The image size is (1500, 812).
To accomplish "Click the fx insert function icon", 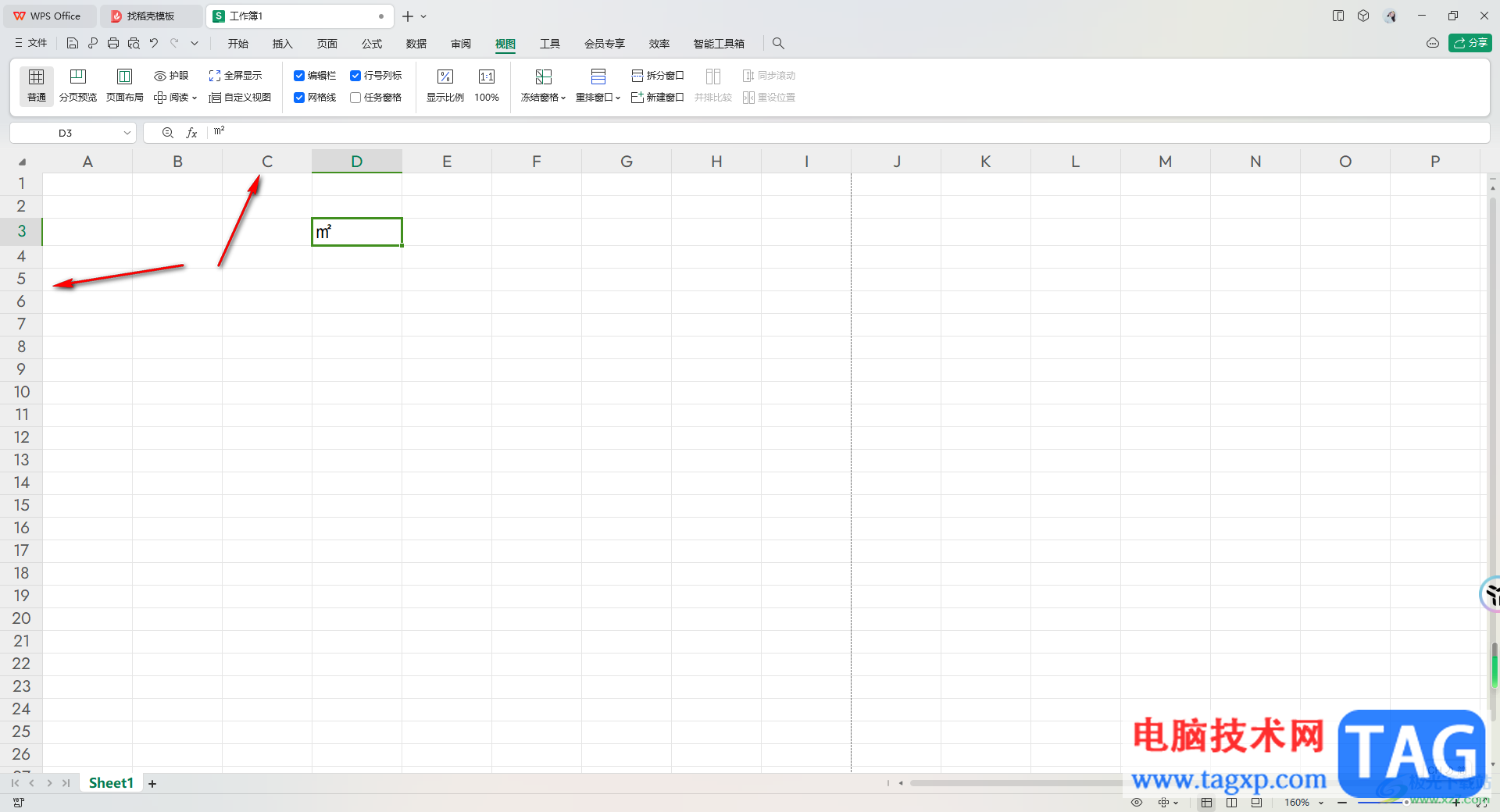I will (191, 134).
